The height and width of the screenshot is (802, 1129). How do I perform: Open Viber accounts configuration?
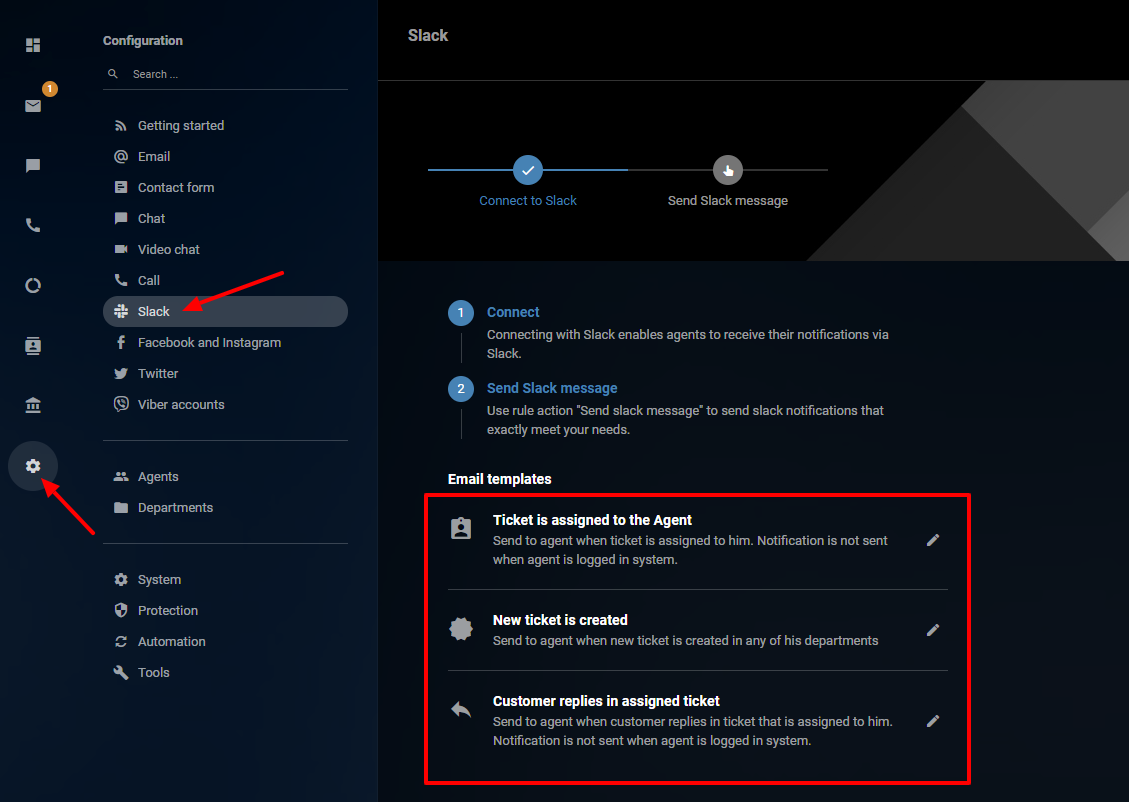[x=225, y=405]
